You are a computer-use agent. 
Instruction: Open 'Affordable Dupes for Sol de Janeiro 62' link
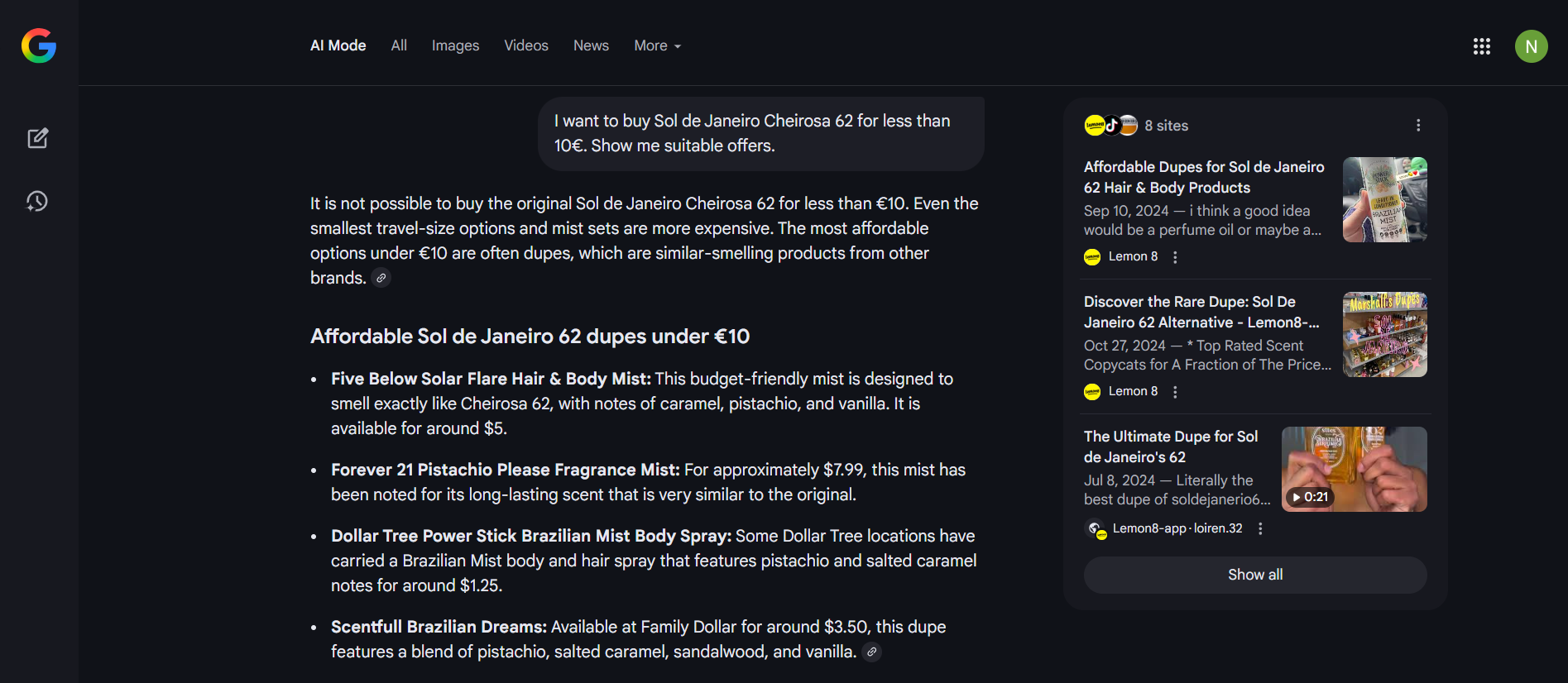tap(1204, 177)
